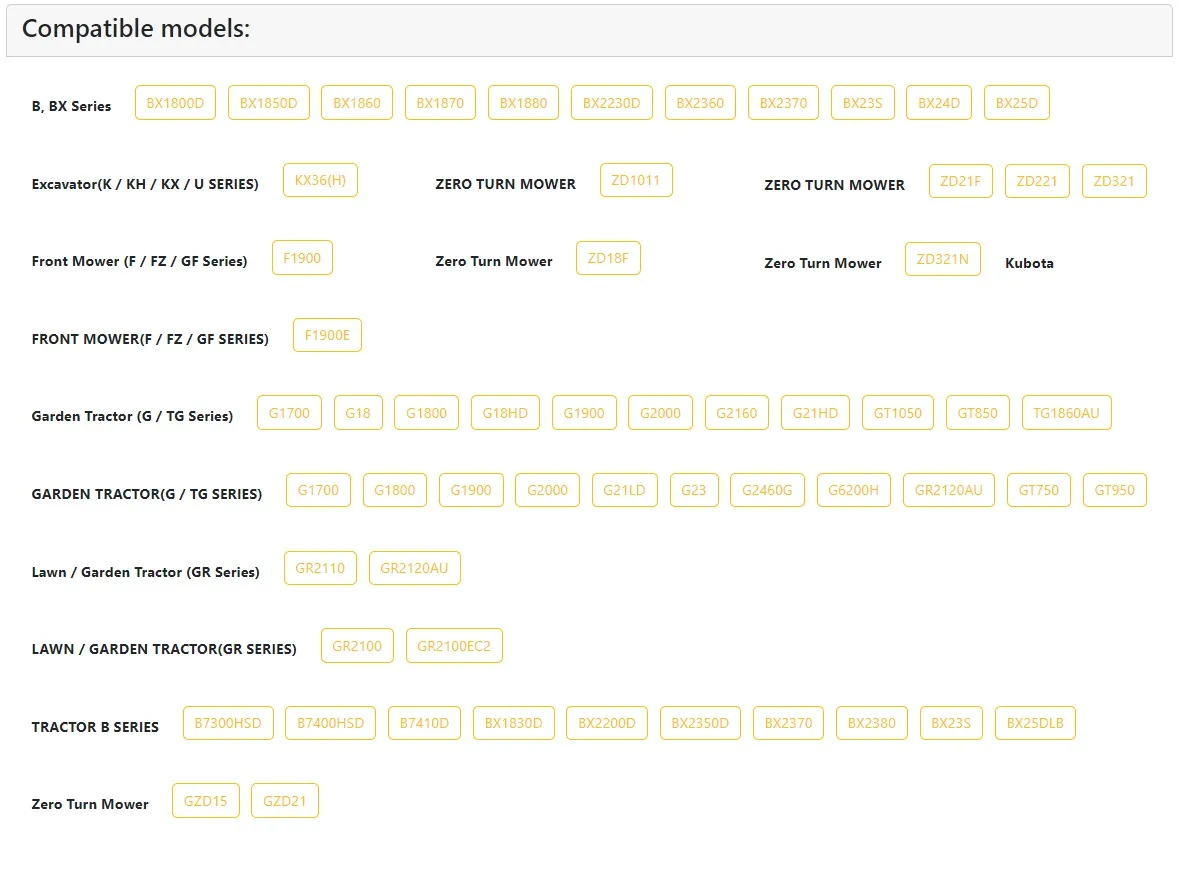The image size is (1179, 869).
Task: Click the B7300HSD tractor tag
Action: [x=228, y=723]
